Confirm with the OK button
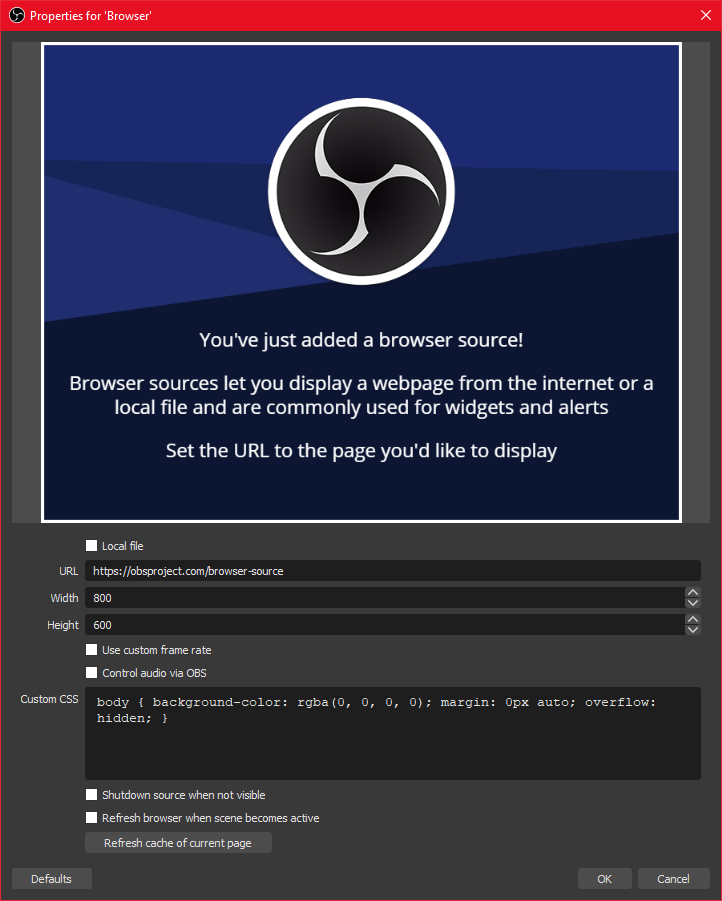The image size is (722, 901). click(605, 879)
